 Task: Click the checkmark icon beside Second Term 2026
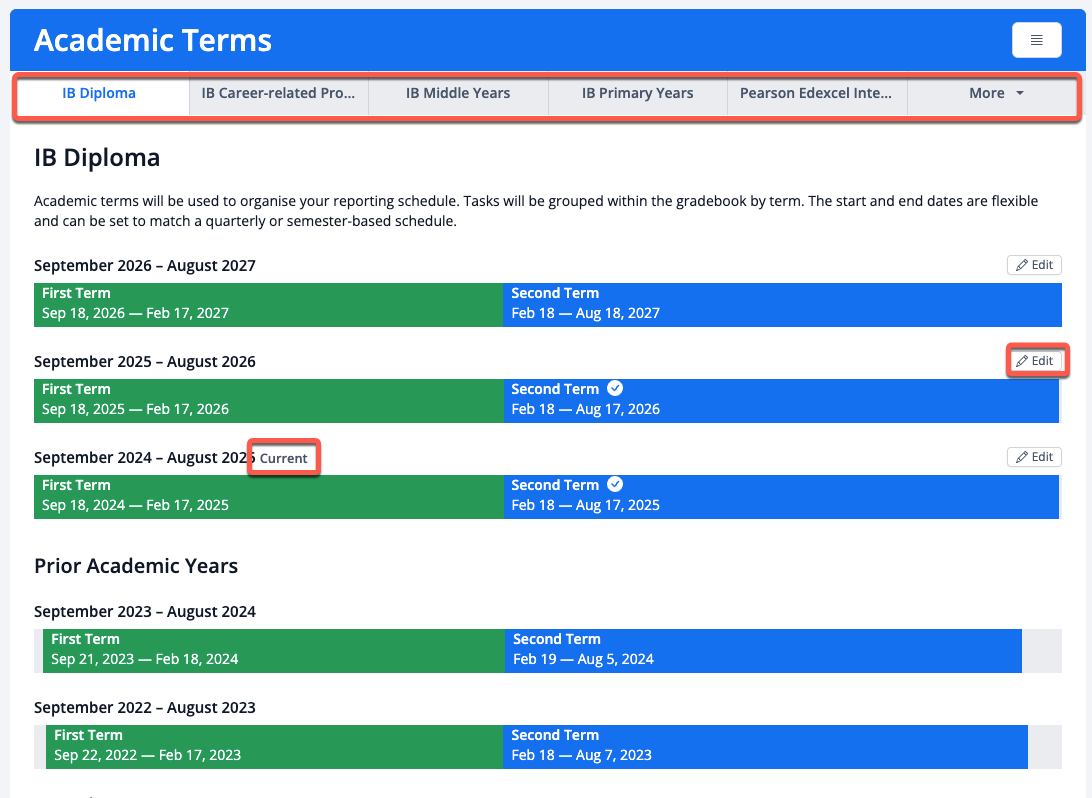point(615,389)
